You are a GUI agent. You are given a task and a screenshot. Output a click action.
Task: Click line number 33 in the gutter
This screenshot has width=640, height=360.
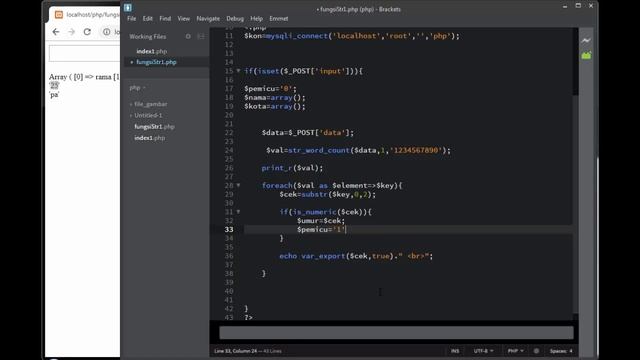click(229, 229)
